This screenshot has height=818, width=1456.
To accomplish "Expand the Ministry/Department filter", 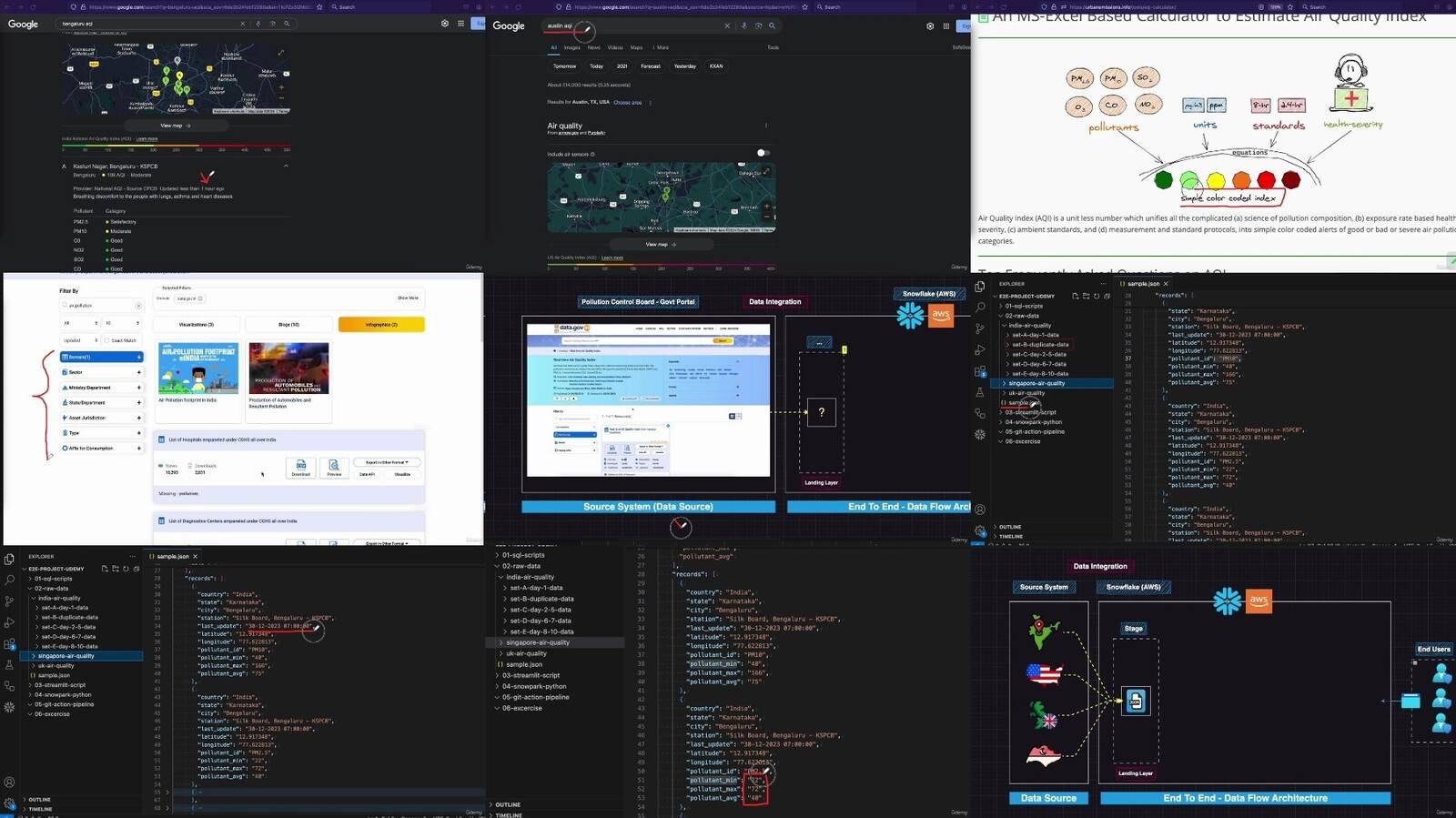I will 102,388.
